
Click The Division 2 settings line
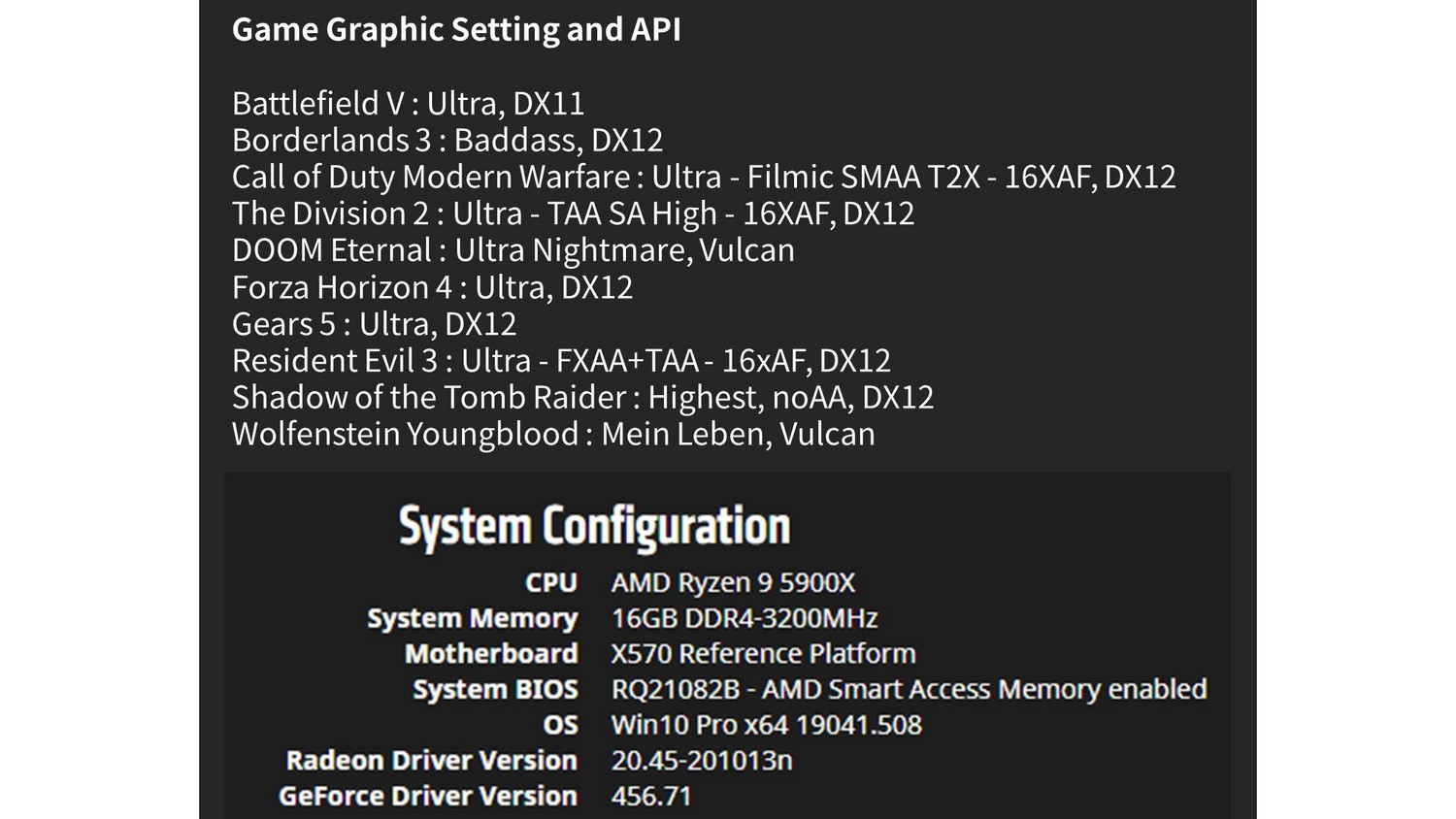click(x=573, y=214)
